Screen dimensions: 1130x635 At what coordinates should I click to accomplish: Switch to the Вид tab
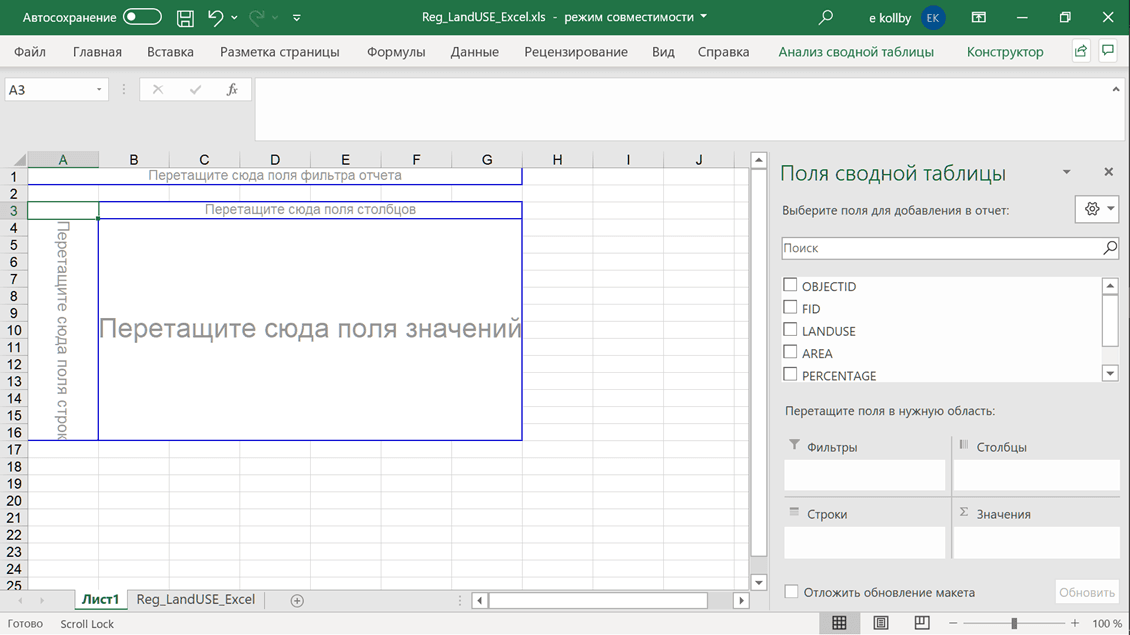coord(663,52)
